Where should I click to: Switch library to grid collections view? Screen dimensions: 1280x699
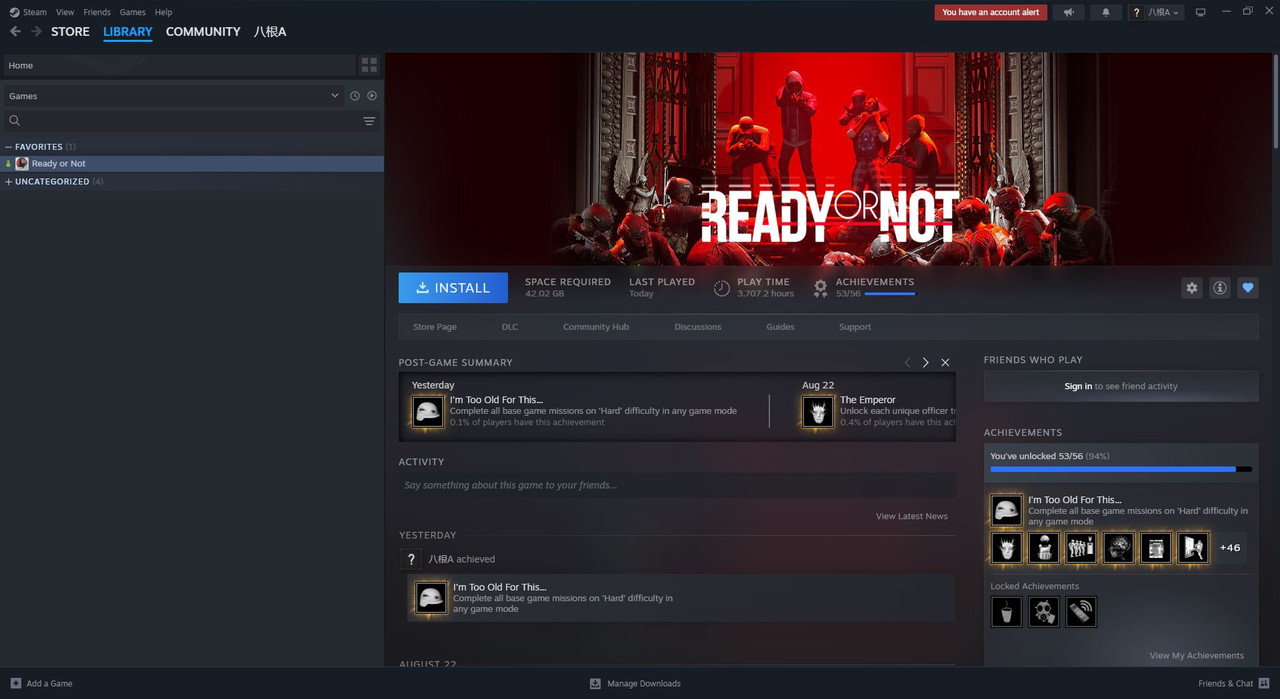click(x=369, y=65)
